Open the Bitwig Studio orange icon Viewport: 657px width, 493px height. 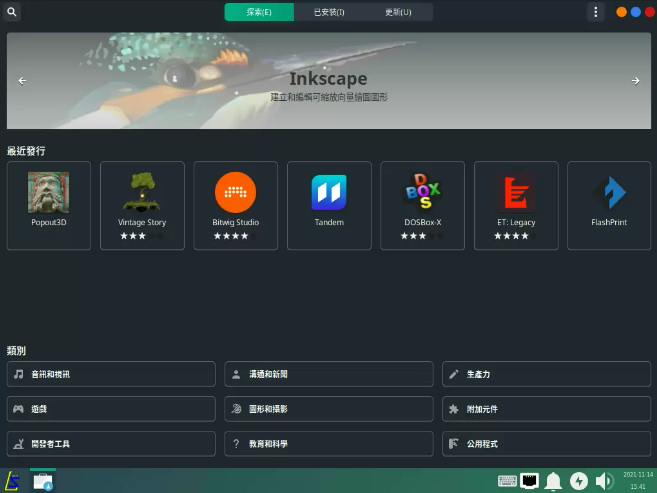click(x=235, y=192)
